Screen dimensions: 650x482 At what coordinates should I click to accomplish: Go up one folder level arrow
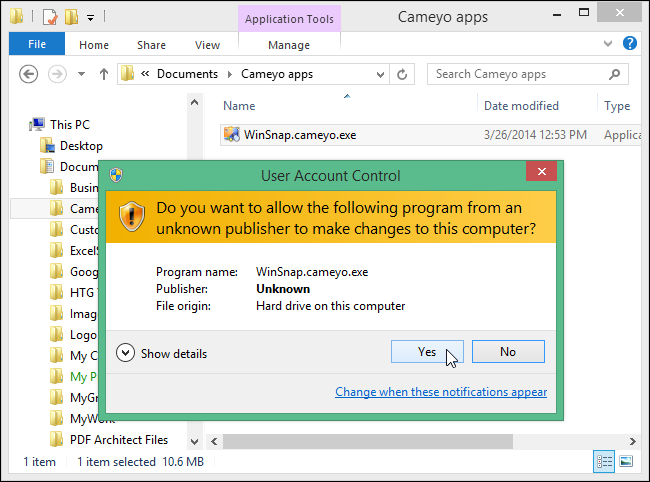pos(104,74)
